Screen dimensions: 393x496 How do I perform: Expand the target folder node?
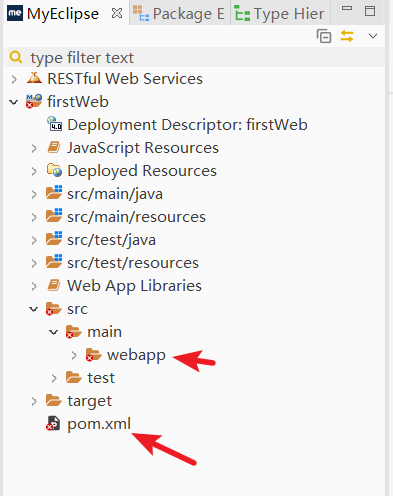[x=34, y=401]
